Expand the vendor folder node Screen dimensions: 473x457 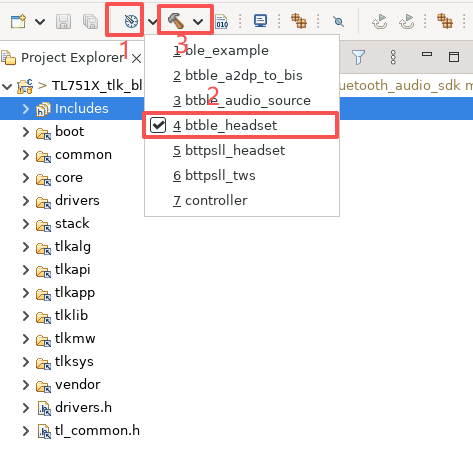(26, 385)
